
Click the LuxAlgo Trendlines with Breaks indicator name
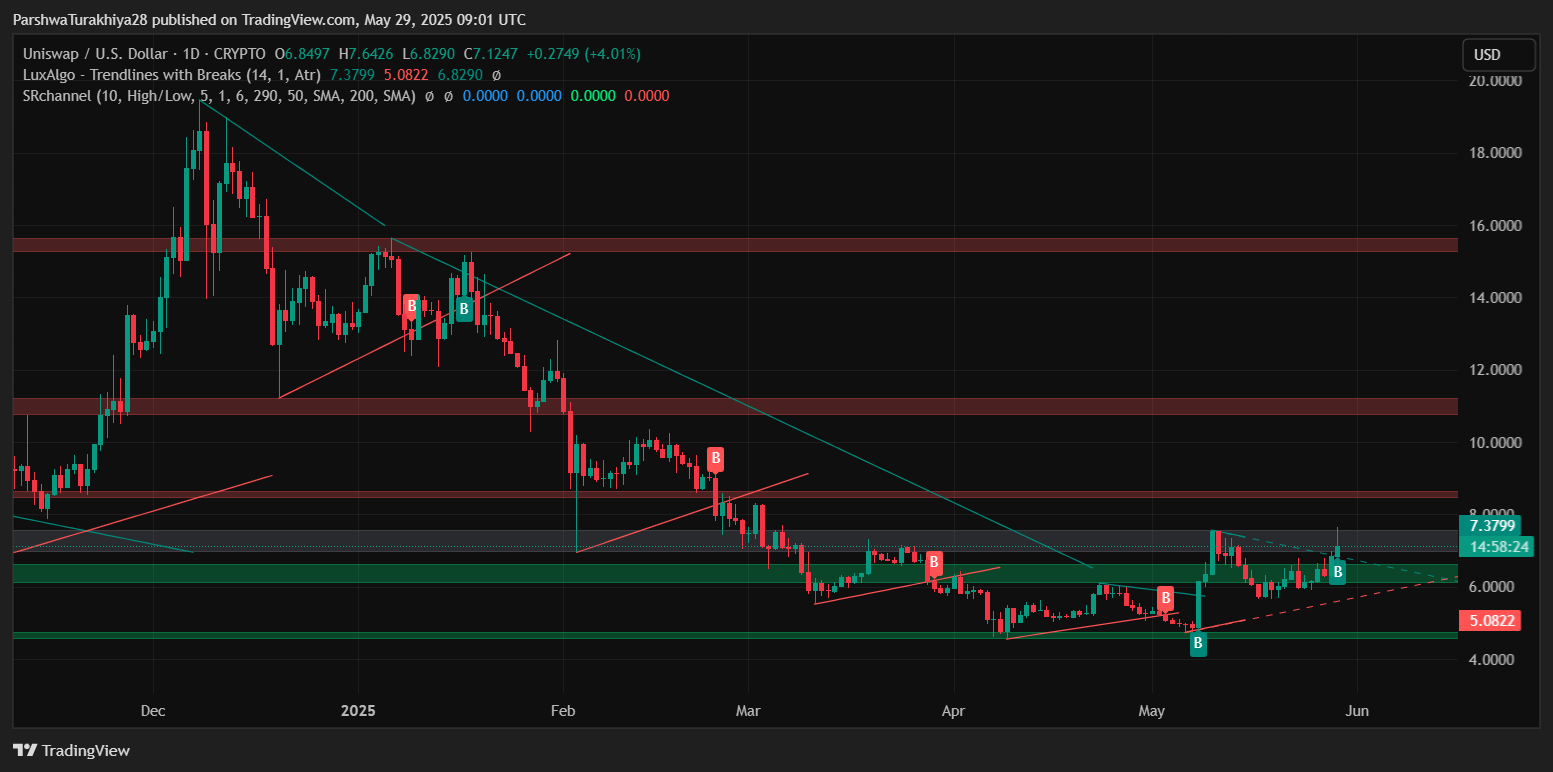pyautogui.click(x=171, y=75)
